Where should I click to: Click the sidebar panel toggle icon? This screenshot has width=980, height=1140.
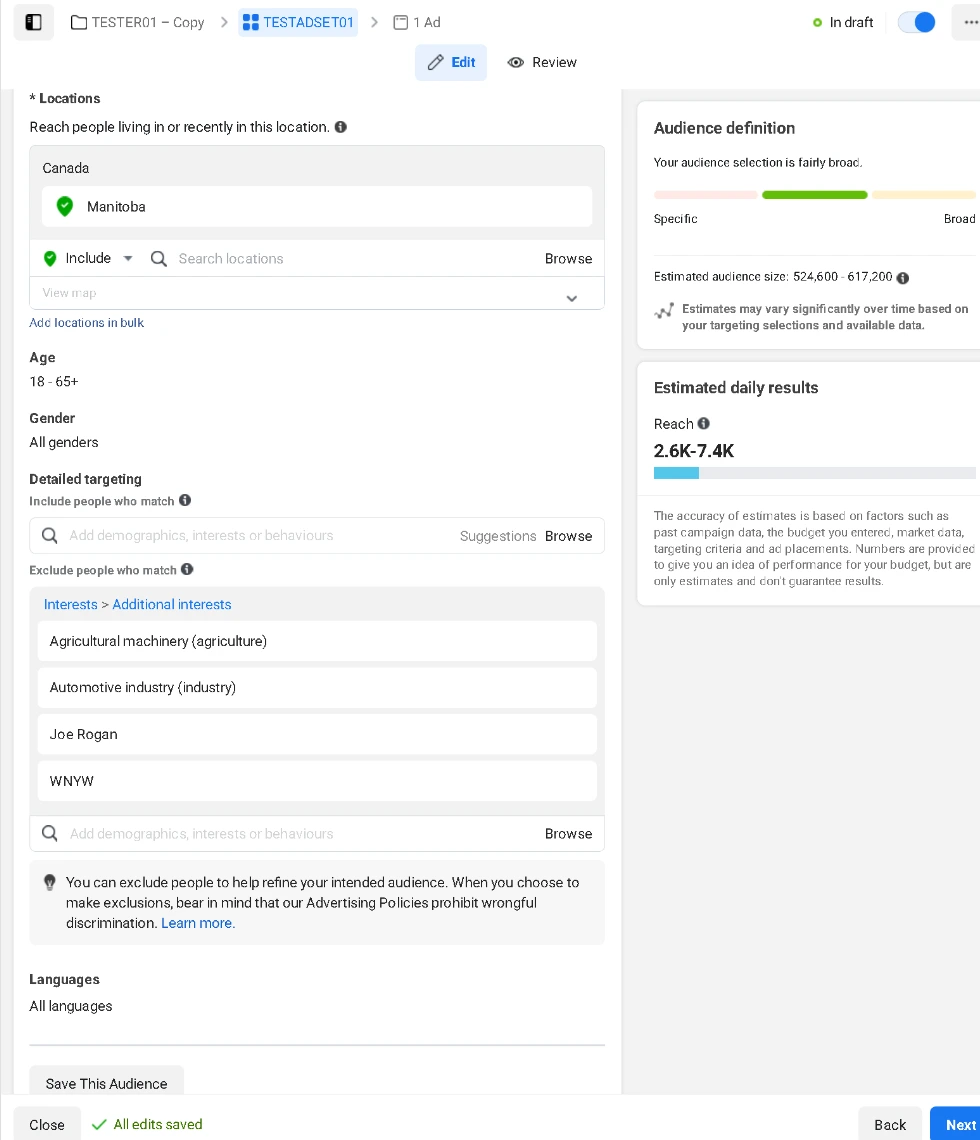[x=33, y=22]
